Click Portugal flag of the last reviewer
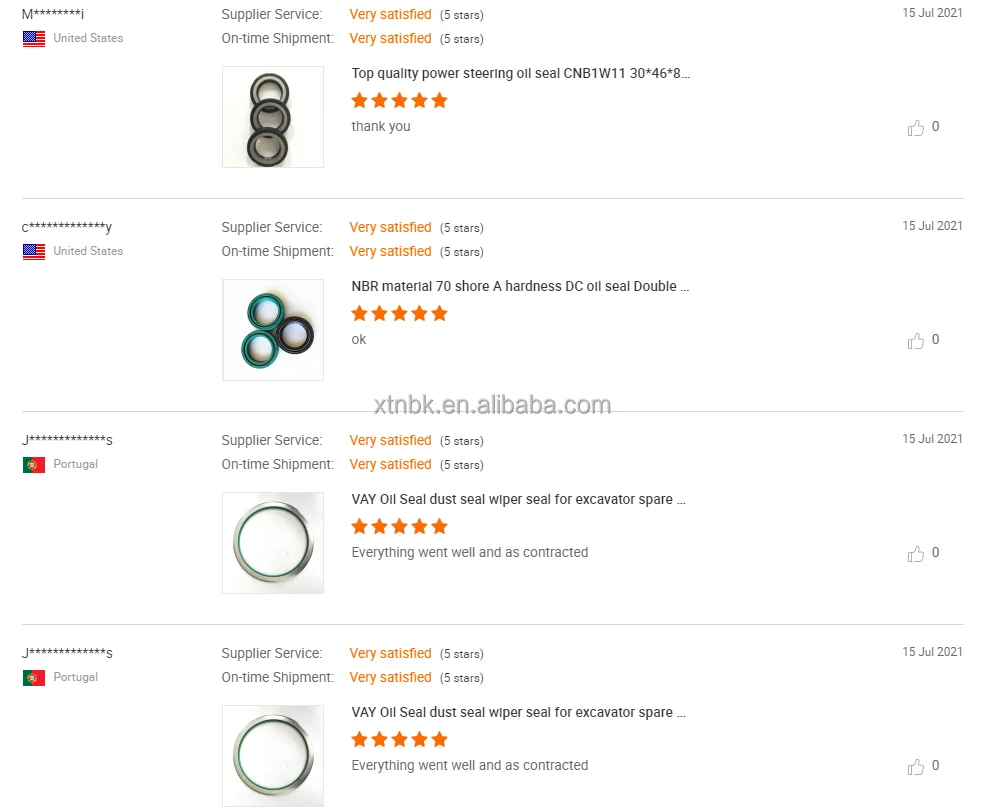 coord(34,678)
